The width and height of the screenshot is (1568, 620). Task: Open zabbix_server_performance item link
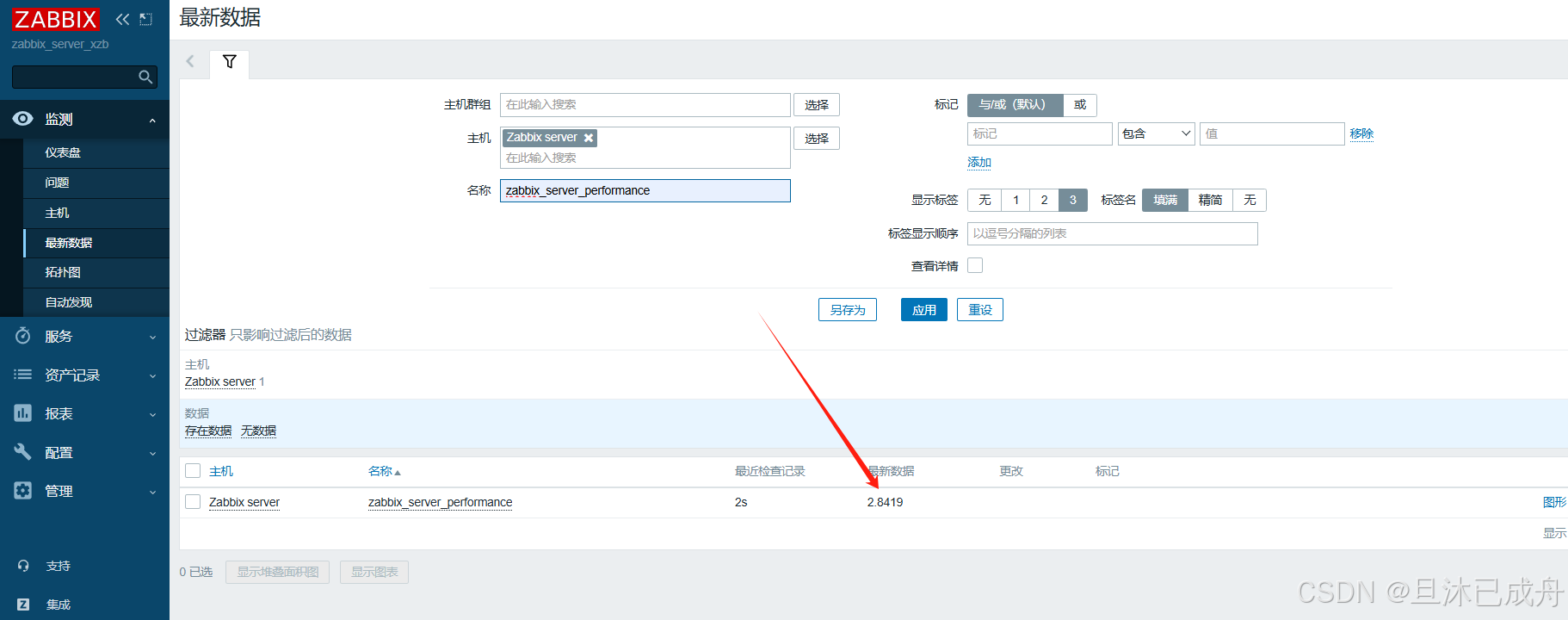440,502
